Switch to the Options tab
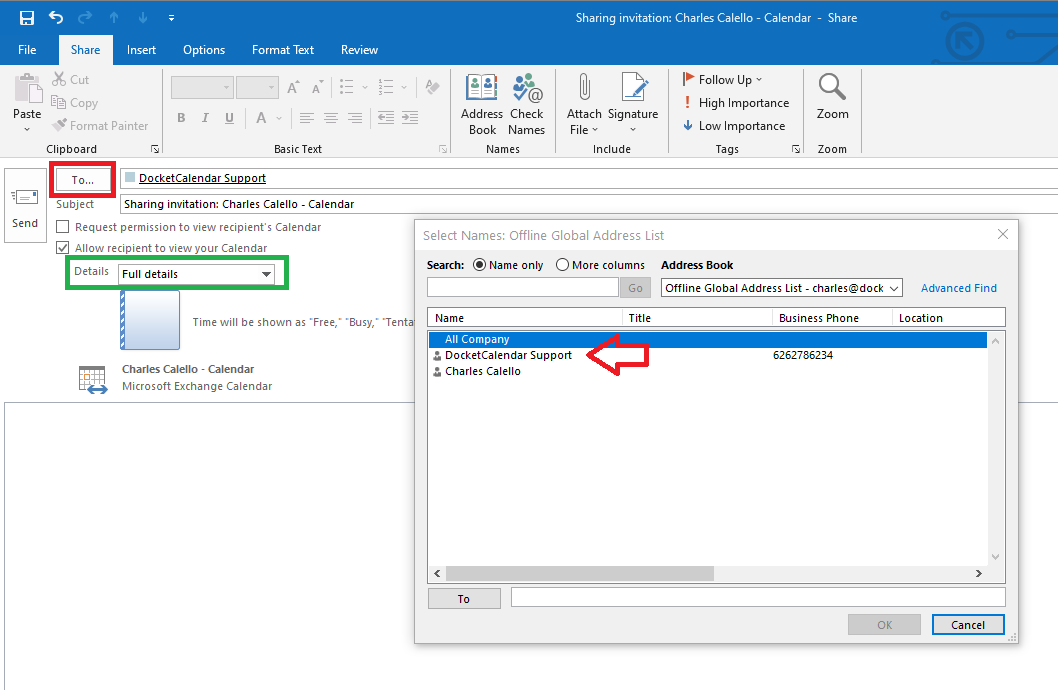1058x690 pixels. point(204,50)
